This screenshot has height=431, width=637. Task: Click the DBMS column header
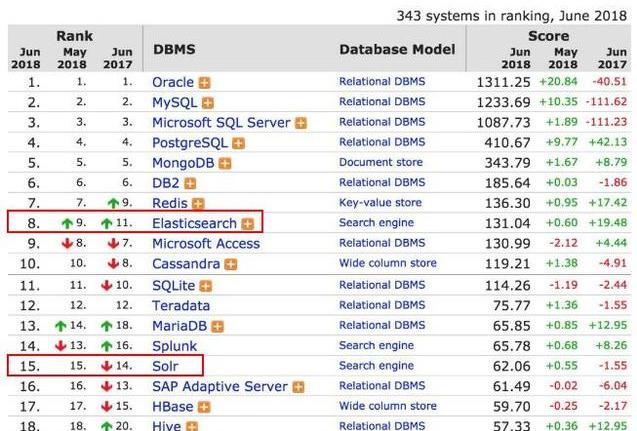click(174, 50)
